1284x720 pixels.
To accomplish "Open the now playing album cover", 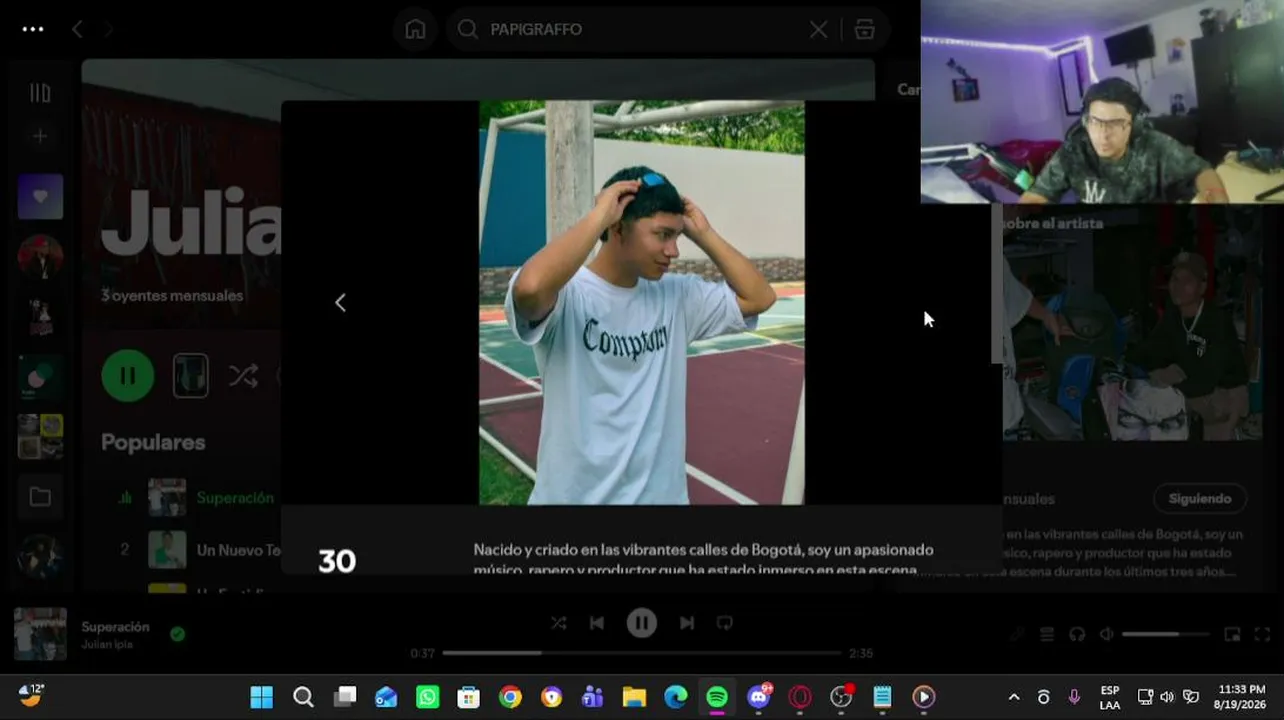I will (40, 634).
